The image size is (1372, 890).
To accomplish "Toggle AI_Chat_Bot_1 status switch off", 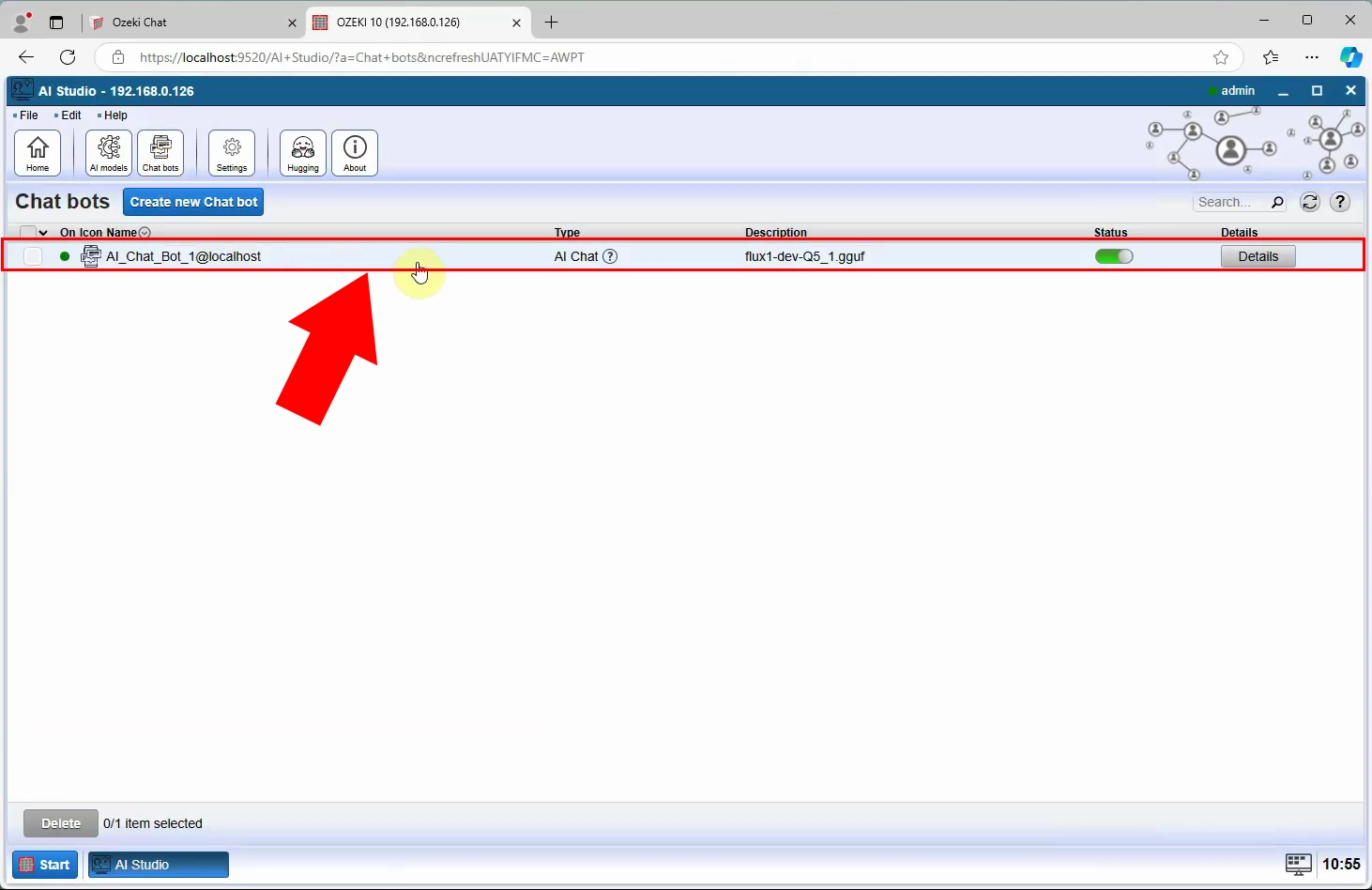I will (1114, 256).
